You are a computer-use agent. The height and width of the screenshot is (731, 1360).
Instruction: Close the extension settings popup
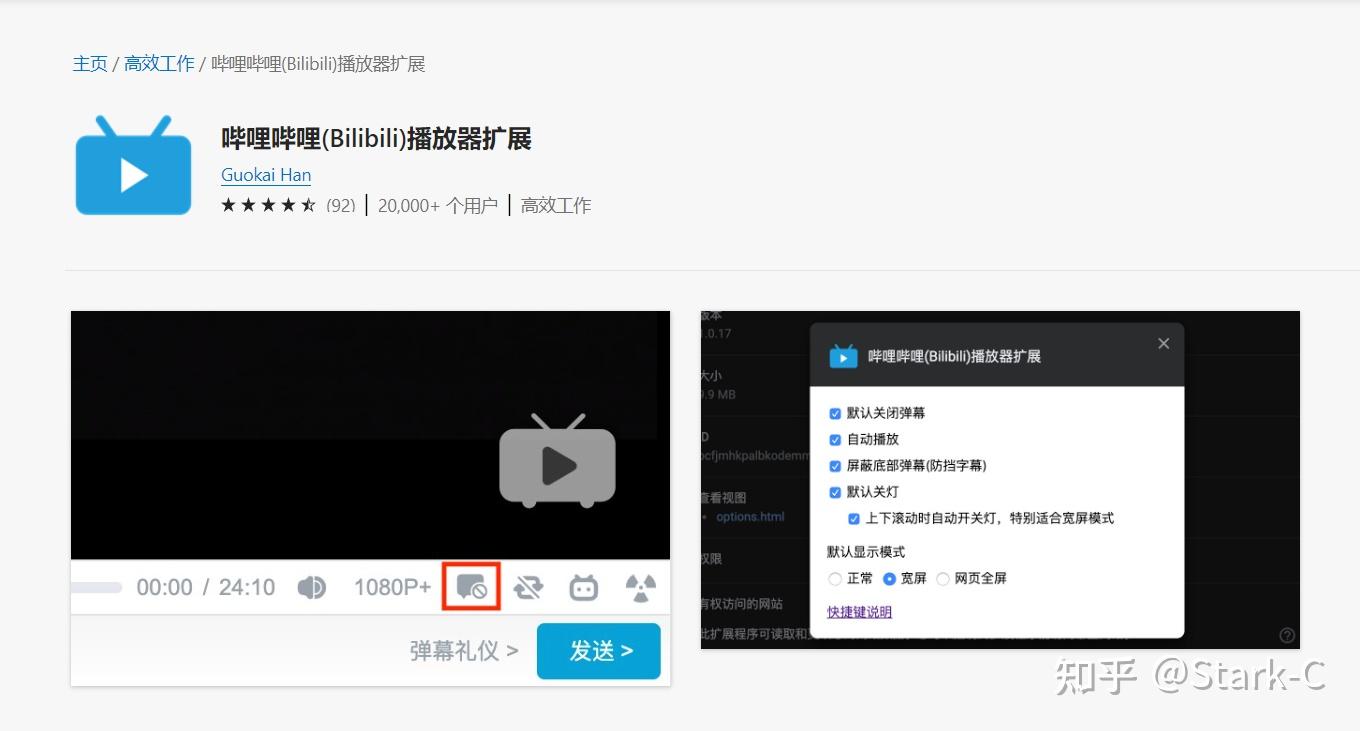pos(1163,343)
